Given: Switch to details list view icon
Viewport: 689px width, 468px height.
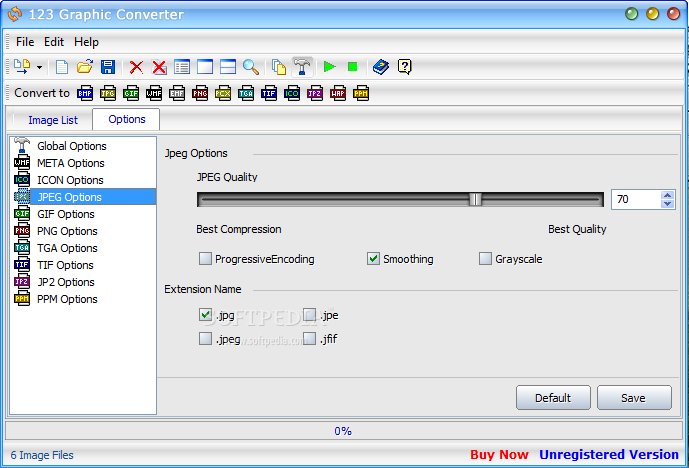Looking at the screenshot, I should click(182, 67).
